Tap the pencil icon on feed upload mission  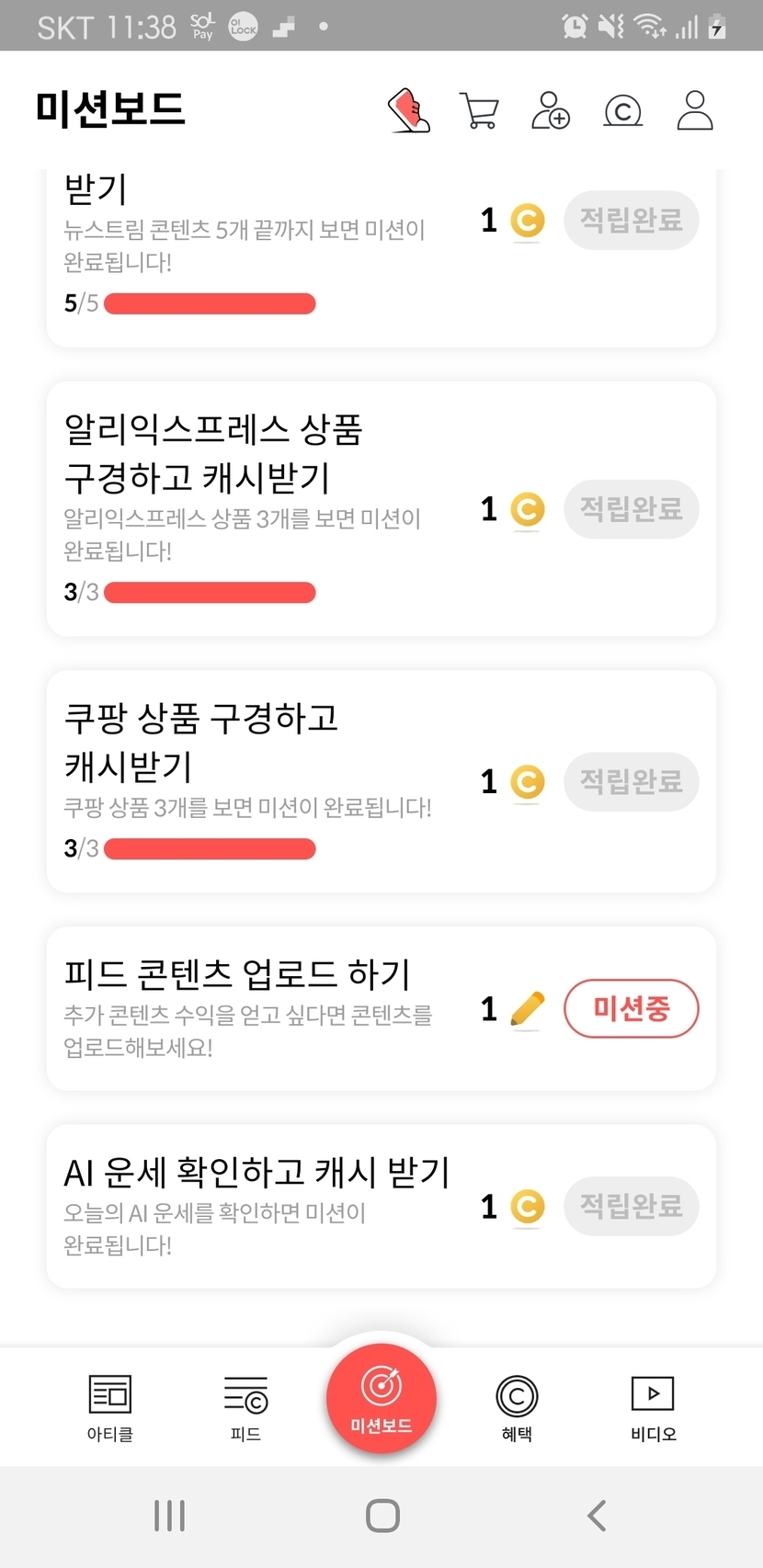(527, 1009)
